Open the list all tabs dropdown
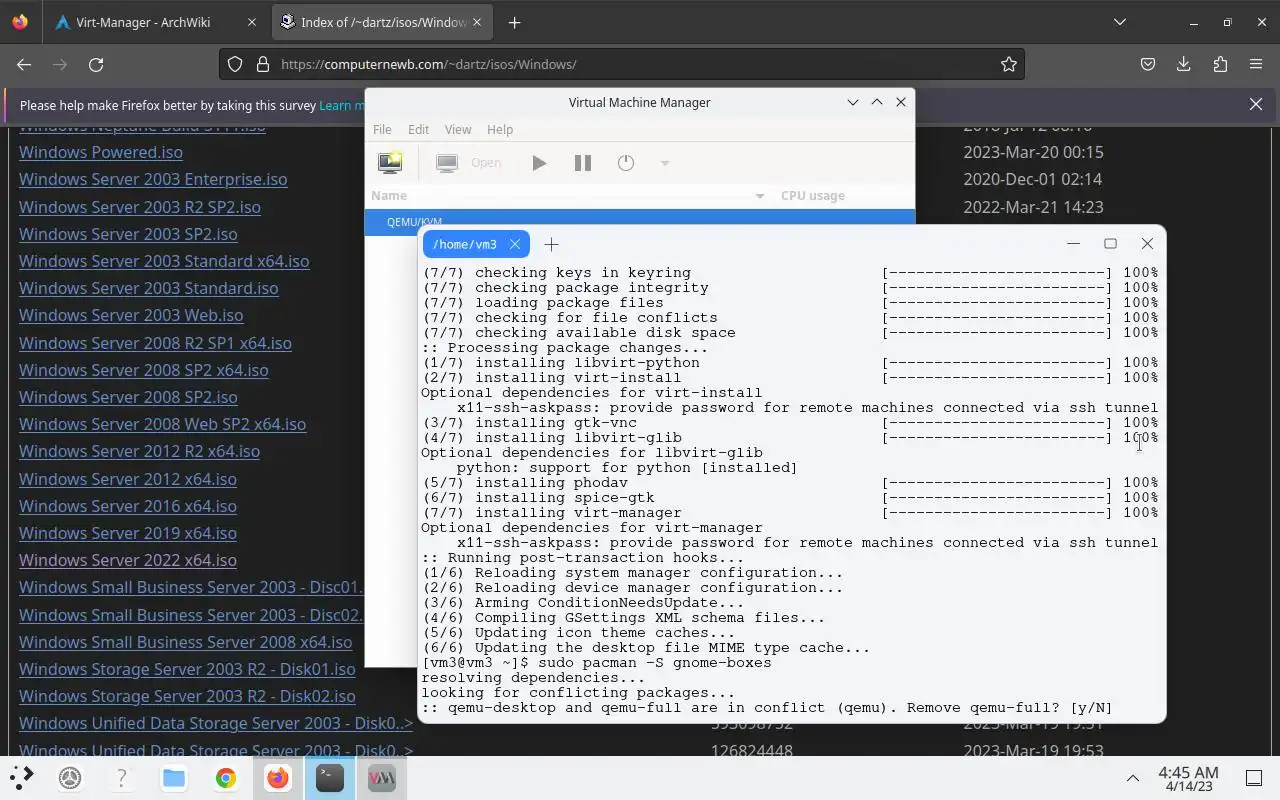This screenshot has width=1280, height=800. [1120, 22]
